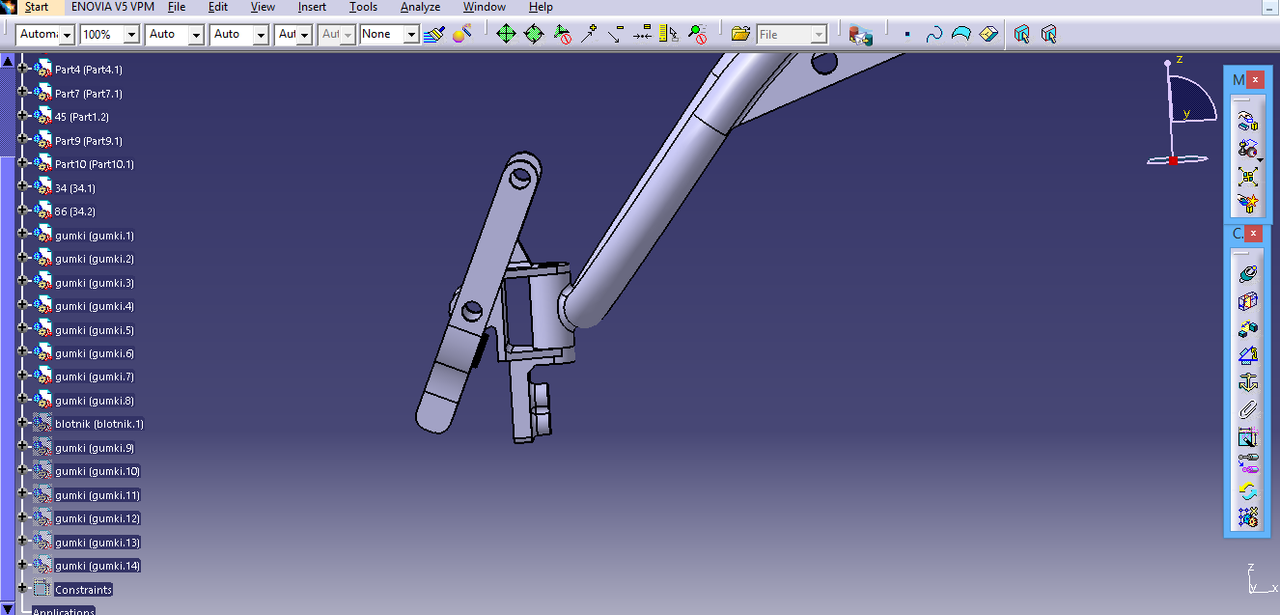Click the Contact constraint icon

click(1247, 301)
